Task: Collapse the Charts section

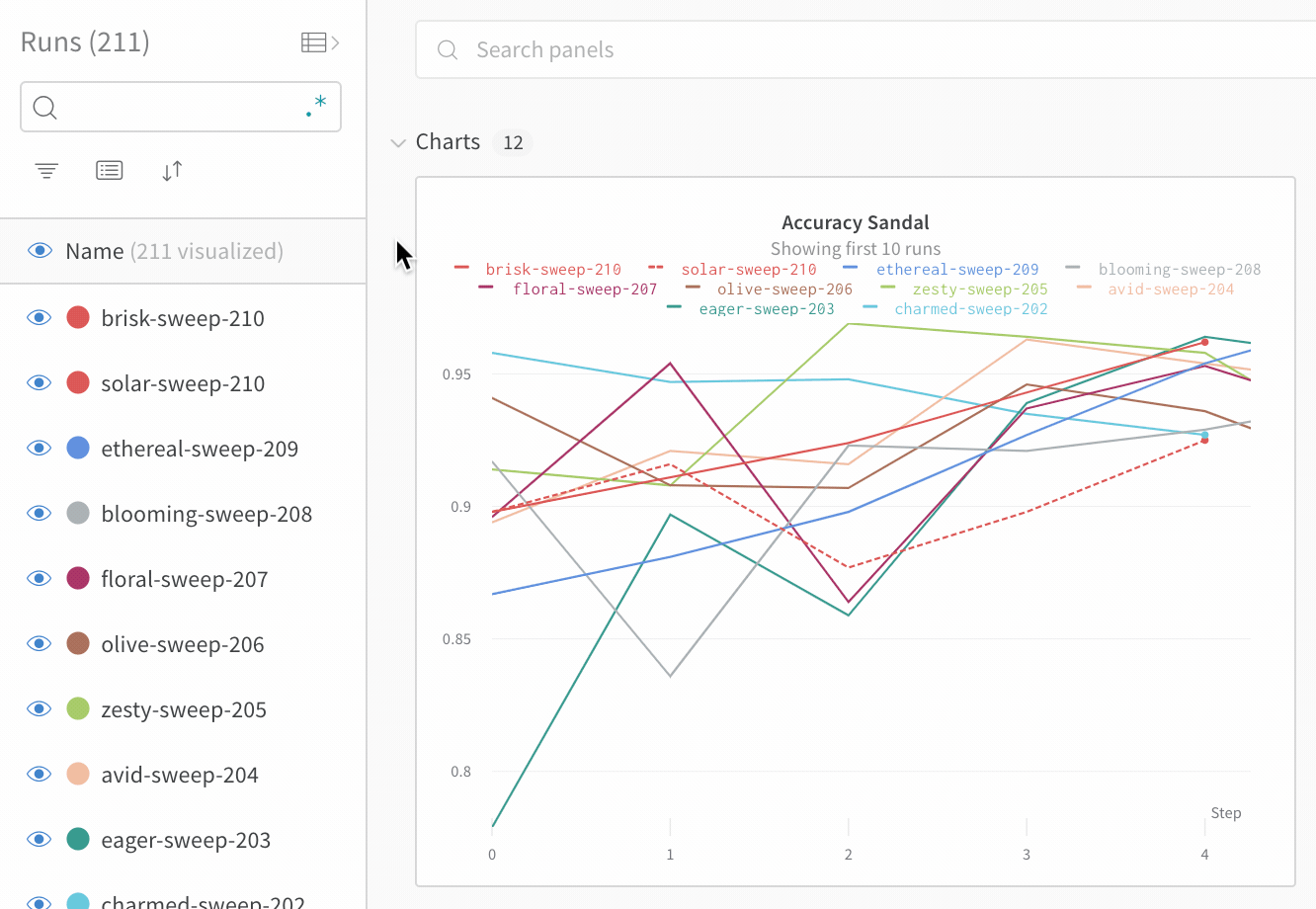Action: tap(398, 142)
